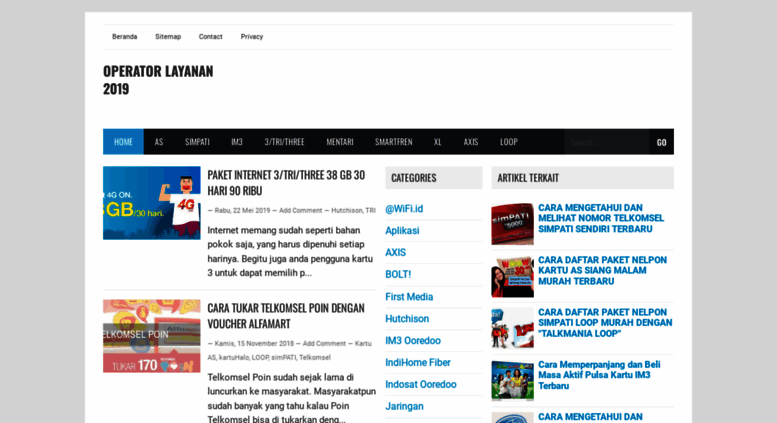Focus the Search input field
This screenshot has height=423, width=777.
(607, 142)
